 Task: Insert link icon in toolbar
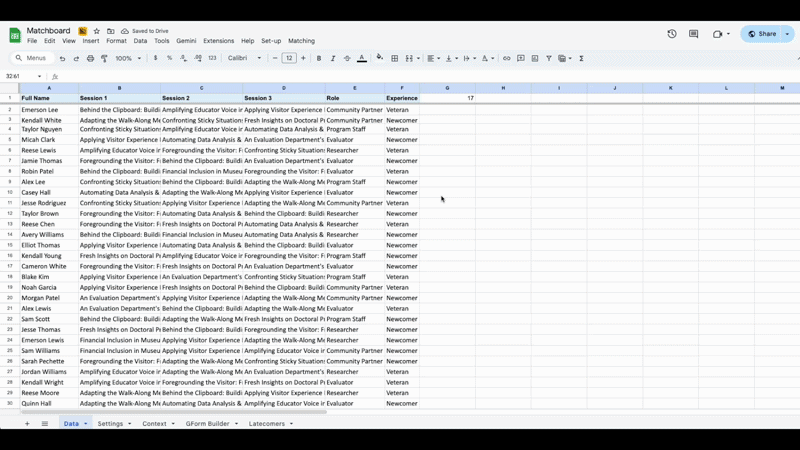[506, 58]
